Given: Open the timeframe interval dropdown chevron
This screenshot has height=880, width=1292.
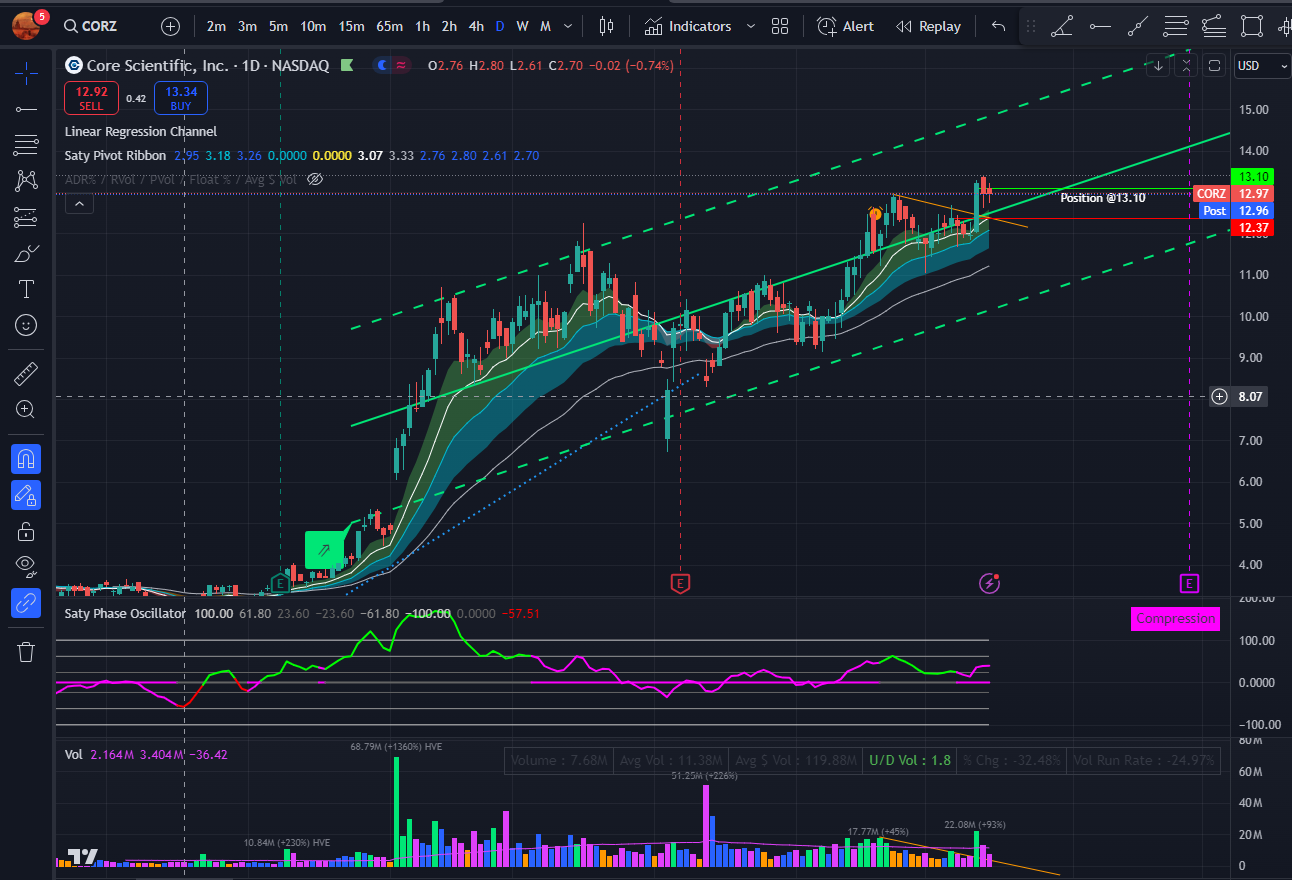Looking at the screenshot, I should (566, 26).
